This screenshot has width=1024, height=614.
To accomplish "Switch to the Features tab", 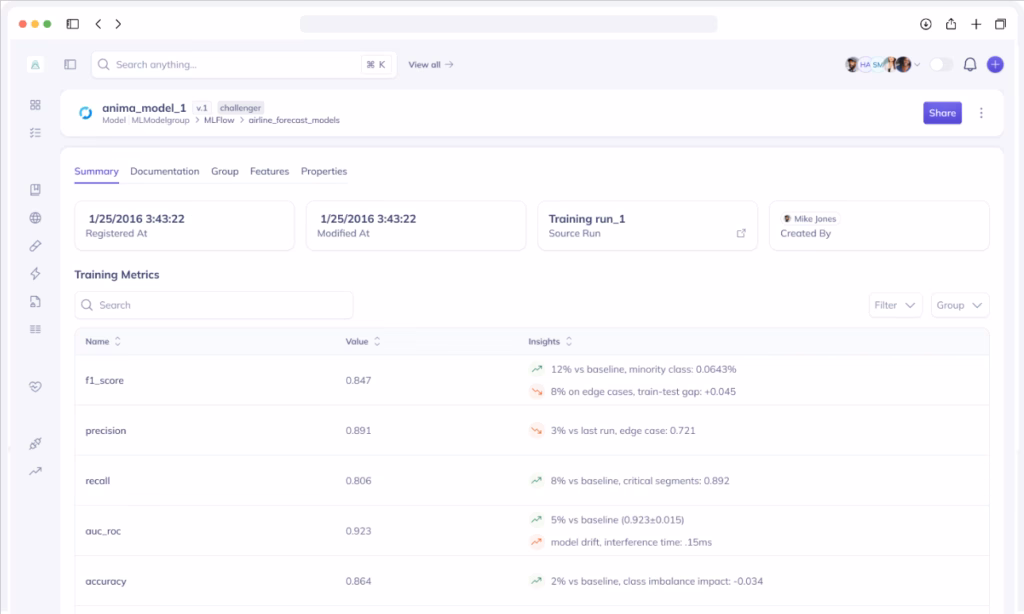I will 269,171.
